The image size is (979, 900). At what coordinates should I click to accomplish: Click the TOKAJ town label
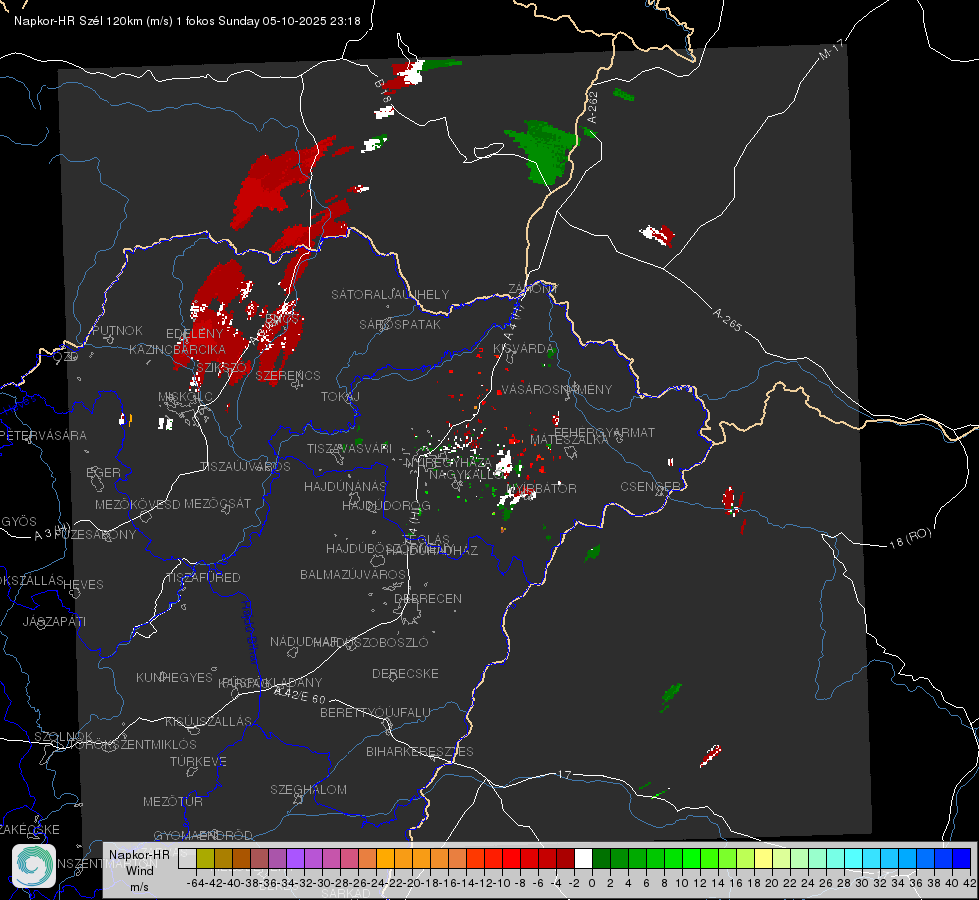click(340, 397)
